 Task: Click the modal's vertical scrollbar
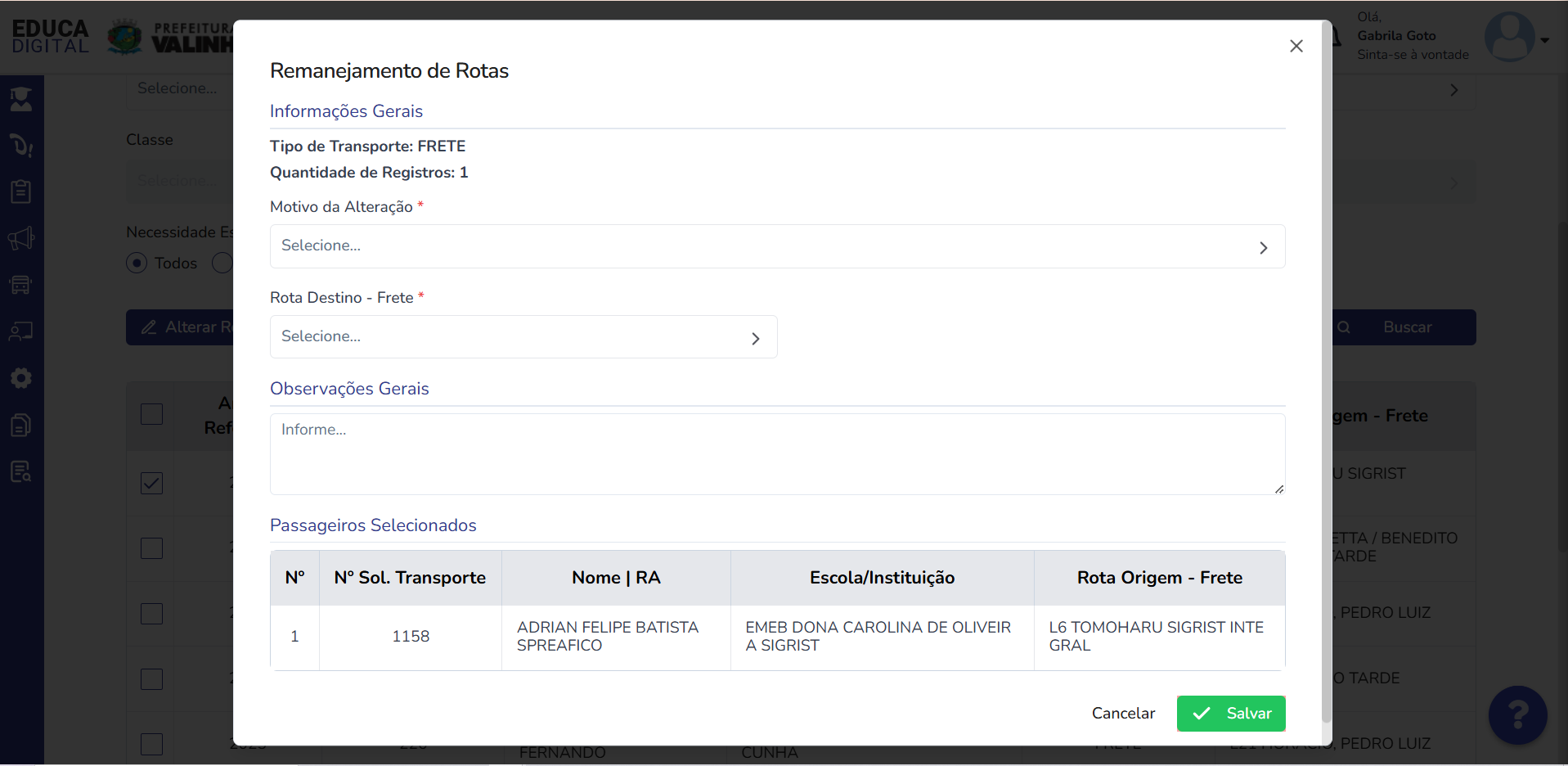[x=1327, y=372]
